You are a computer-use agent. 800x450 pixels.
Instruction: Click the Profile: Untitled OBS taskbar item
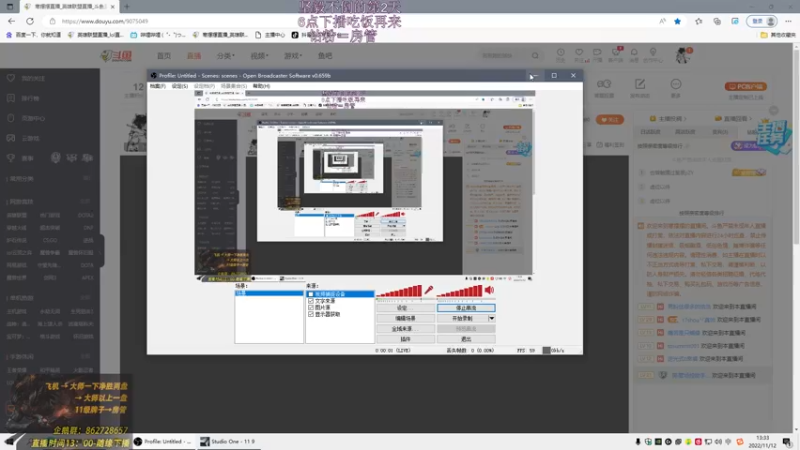click(x=163, y=441)
